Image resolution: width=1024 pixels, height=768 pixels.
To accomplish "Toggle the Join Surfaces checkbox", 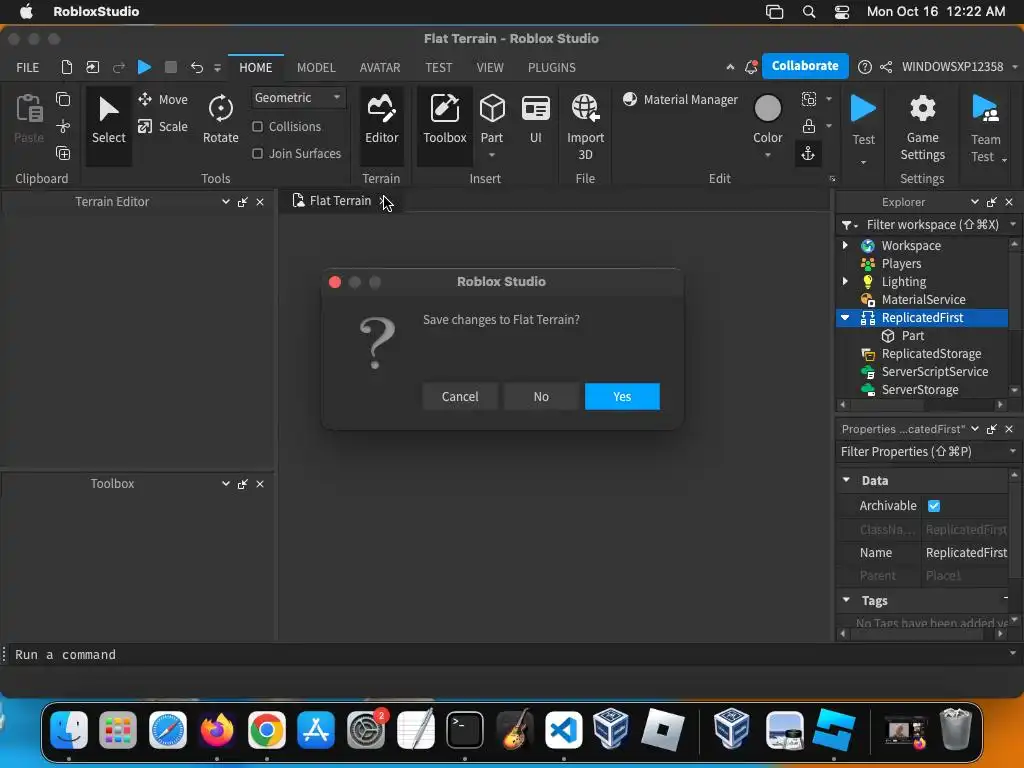I will (x=258, y=153).
